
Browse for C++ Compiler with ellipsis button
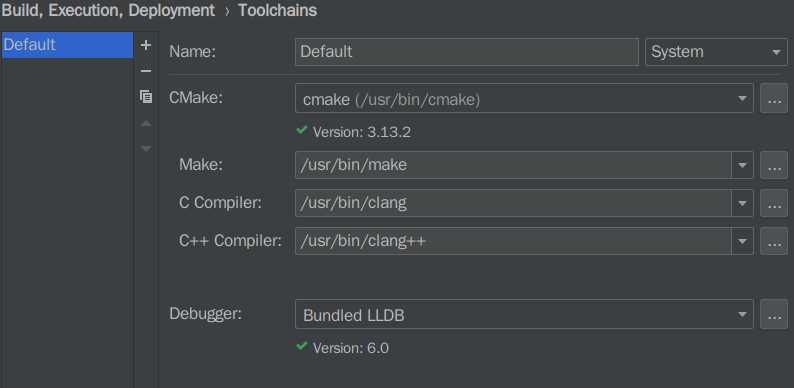point(774,241)
